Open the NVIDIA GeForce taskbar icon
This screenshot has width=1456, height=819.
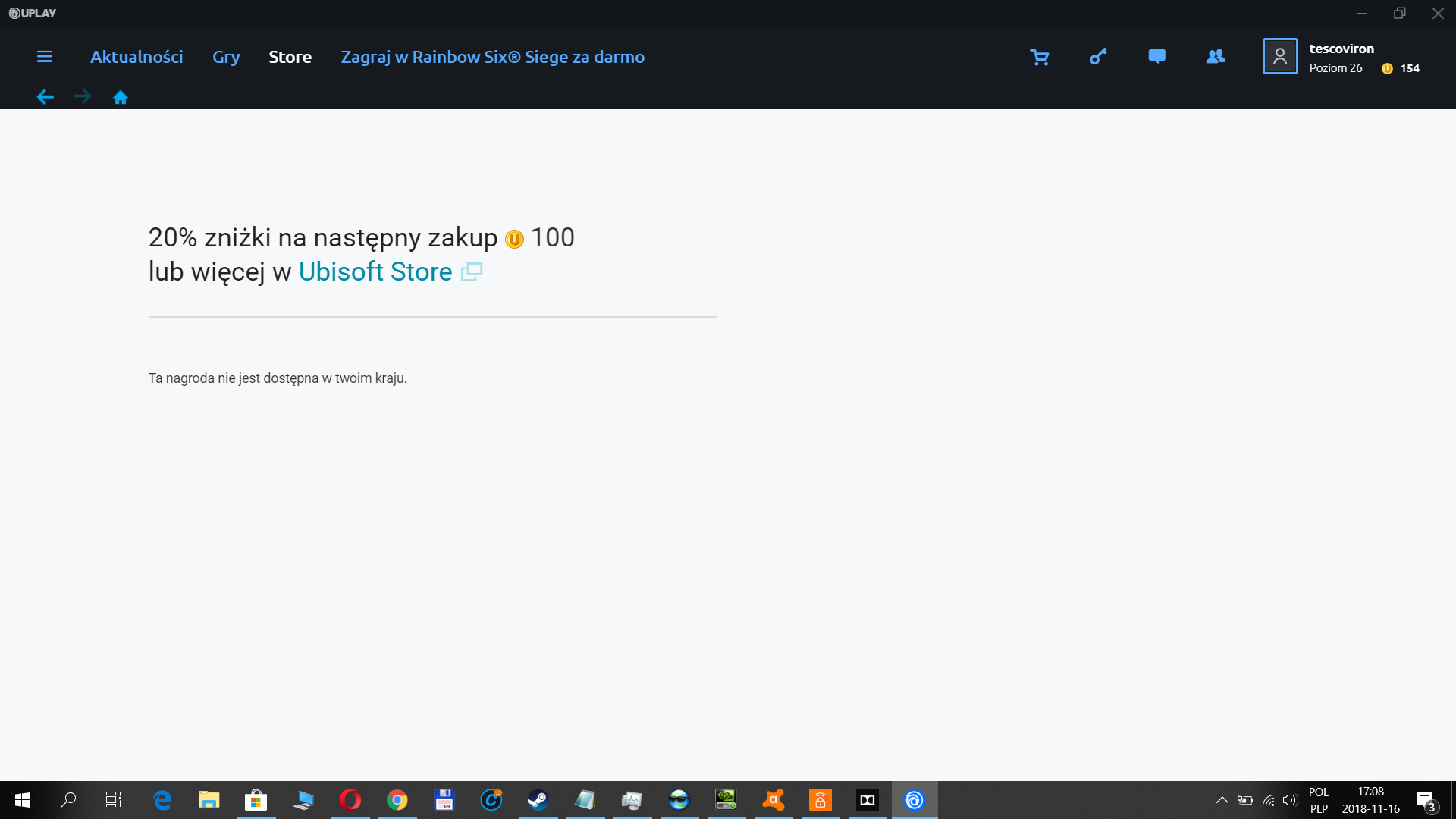coord(726,800)
